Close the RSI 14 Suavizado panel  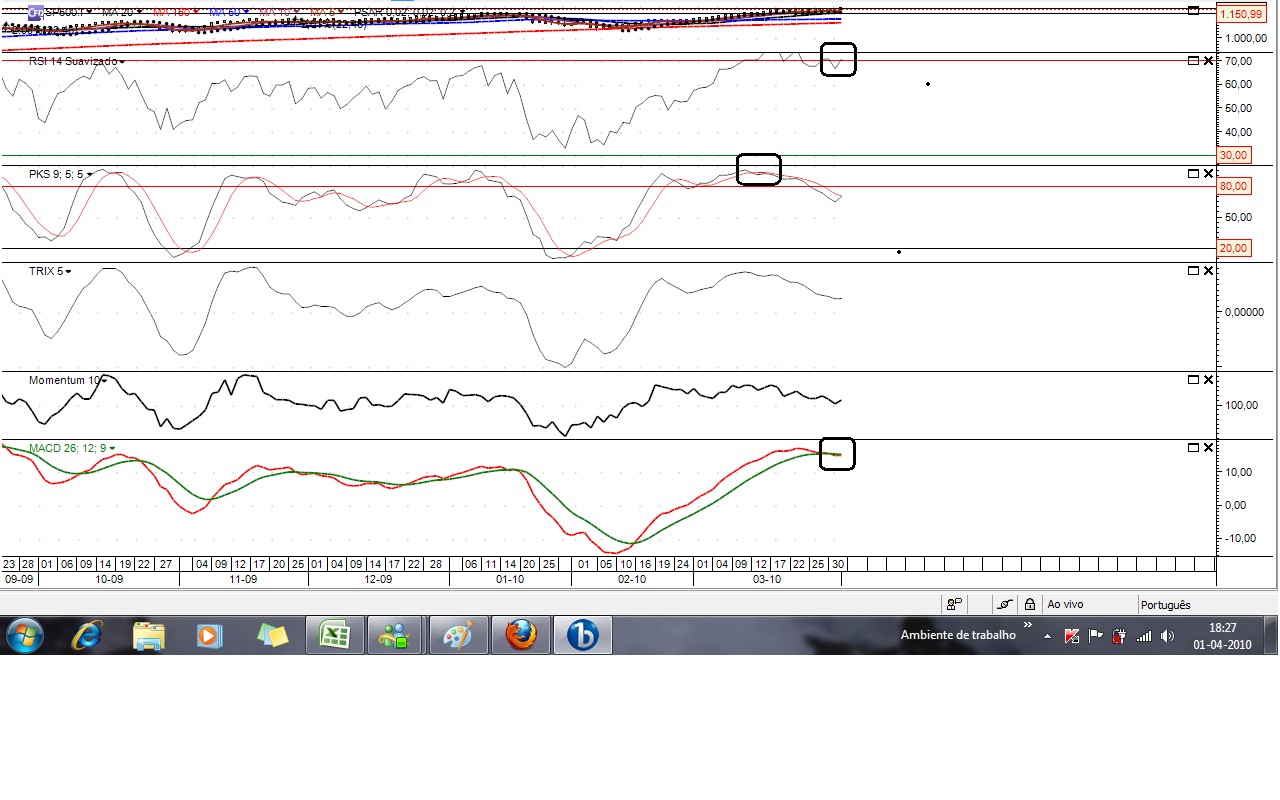1208,61
